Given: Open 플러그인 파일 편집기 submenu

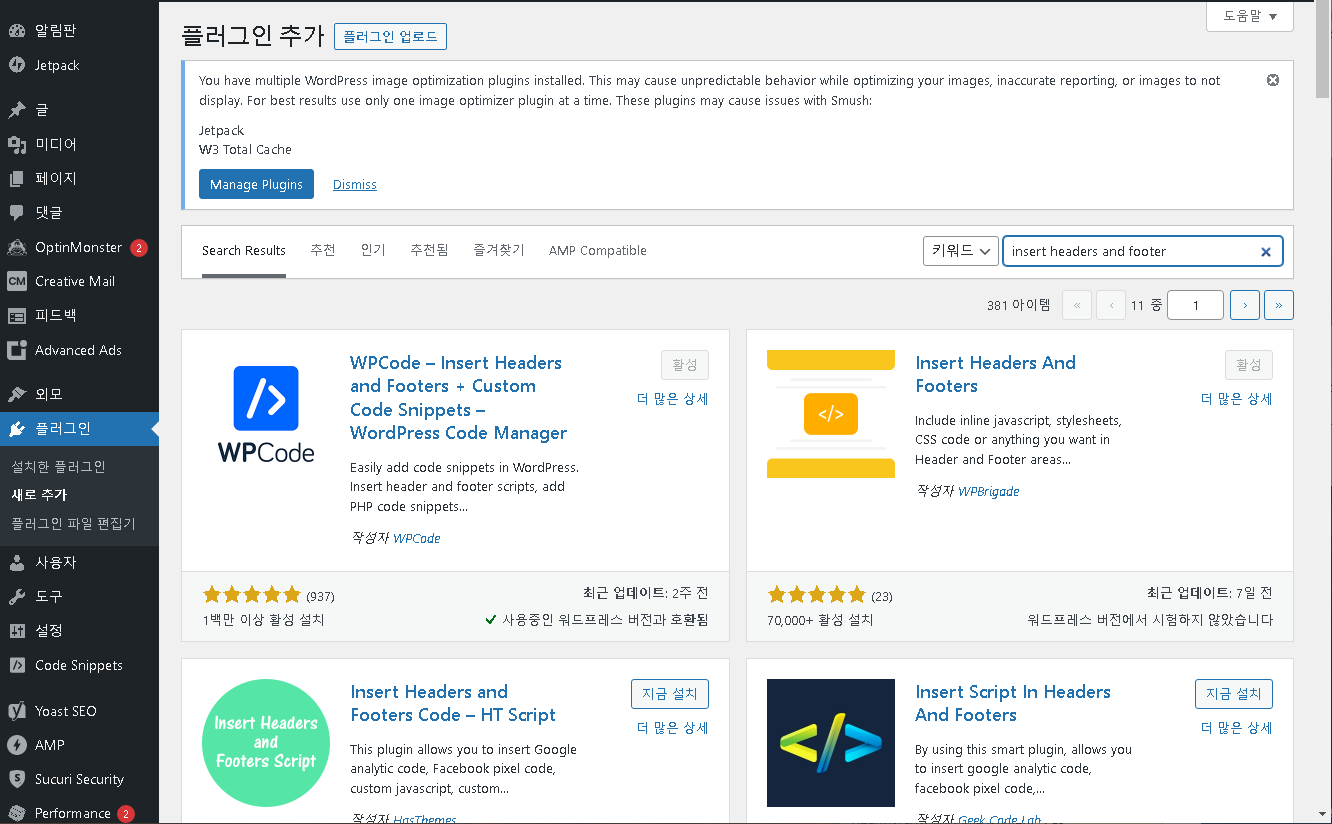Looking at the screenshot, I should [x=73, y=524].
